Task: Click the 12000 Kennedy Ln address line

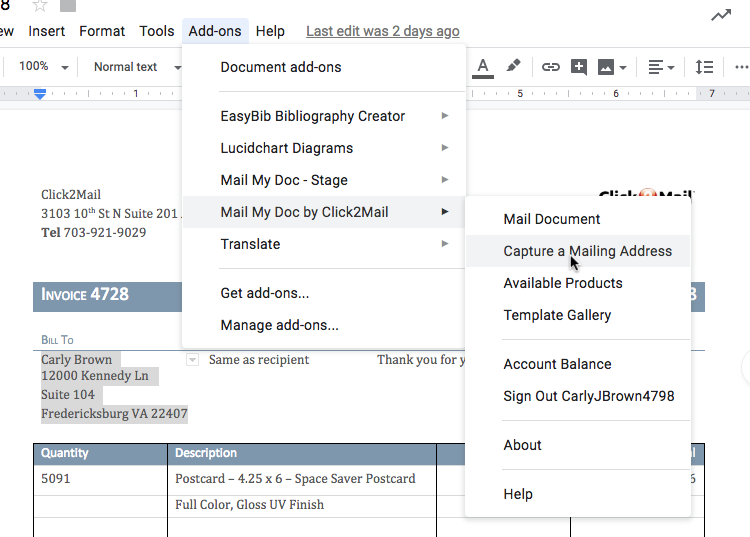Action: point(95,376)
